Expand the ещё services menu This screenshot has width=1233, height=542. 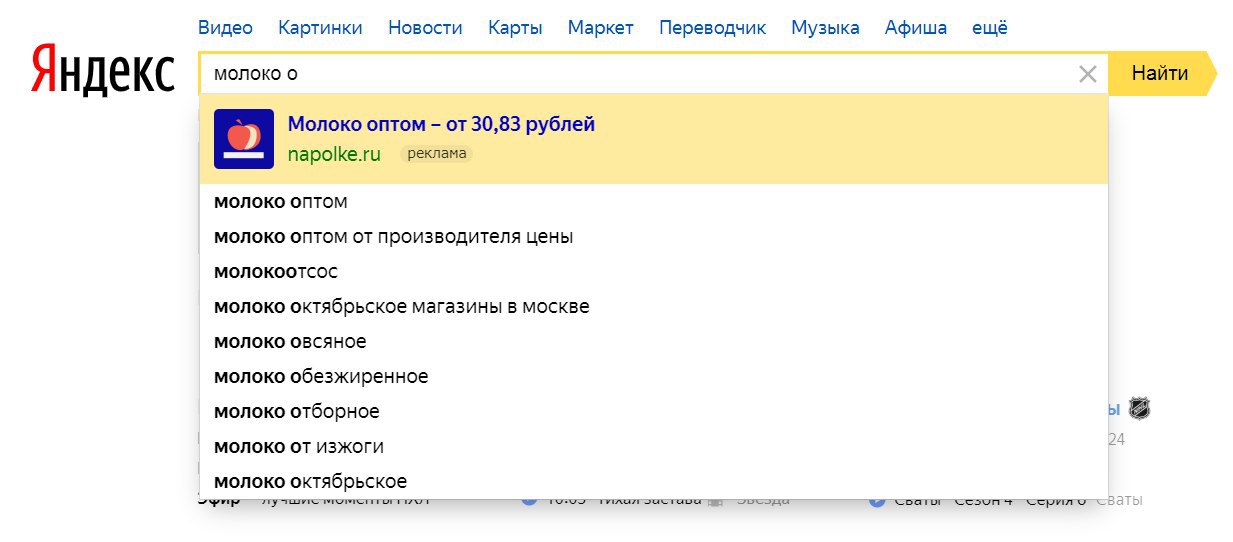click(x=990, y=27)
